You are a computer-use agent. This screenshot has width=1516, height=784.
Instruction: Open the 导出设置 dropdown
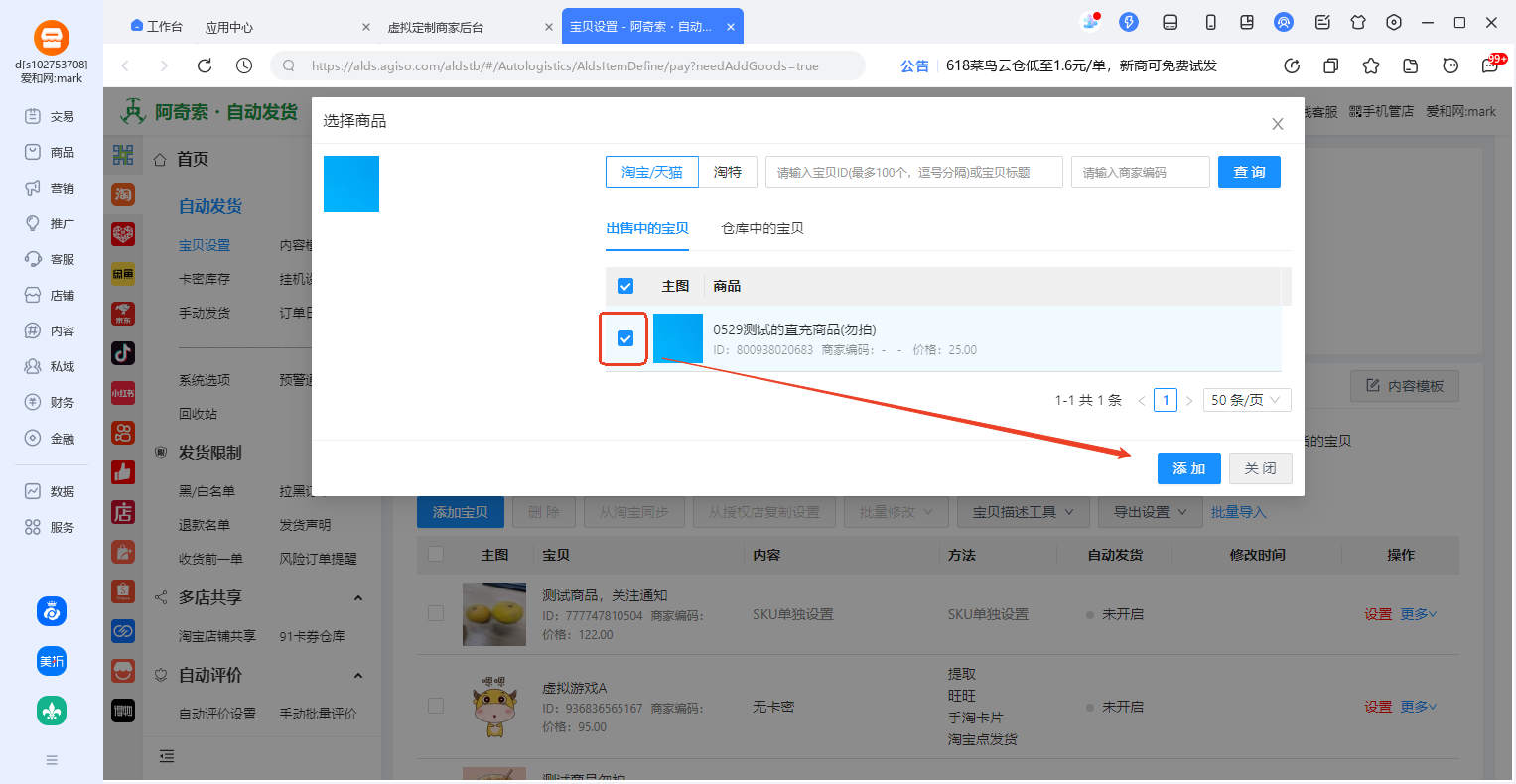1150,512
